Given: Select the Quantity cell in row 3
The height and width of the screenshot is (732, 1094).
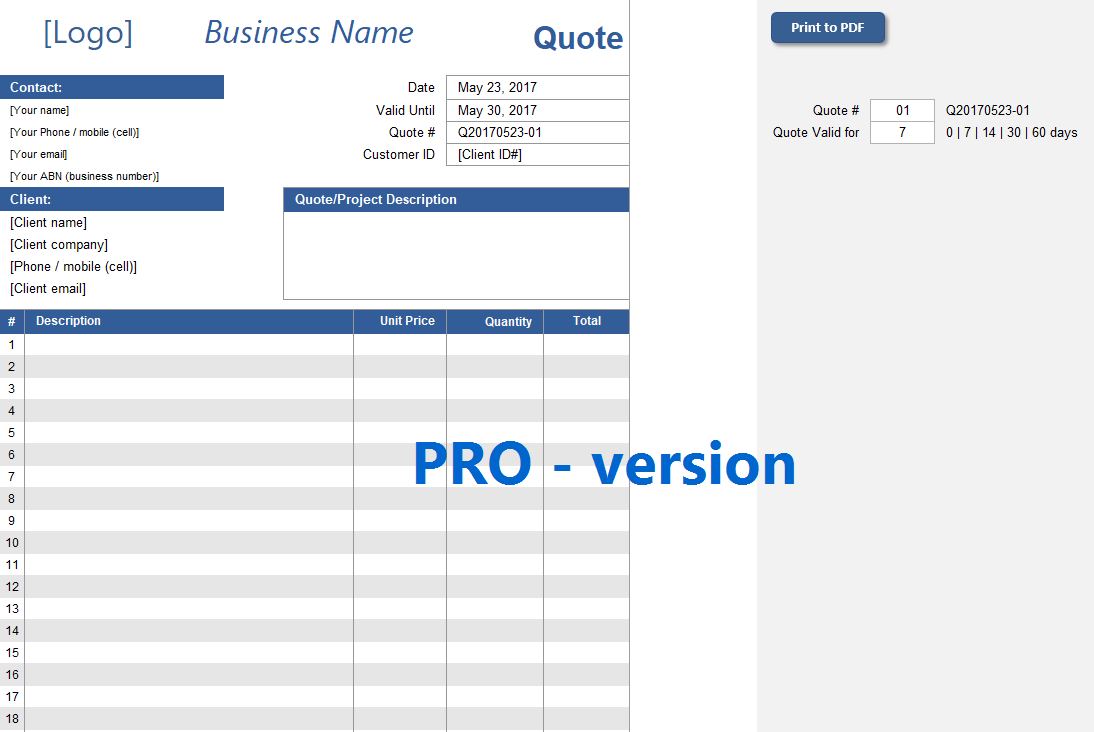Looking at the screenshot, I should [x=495, y=389].
